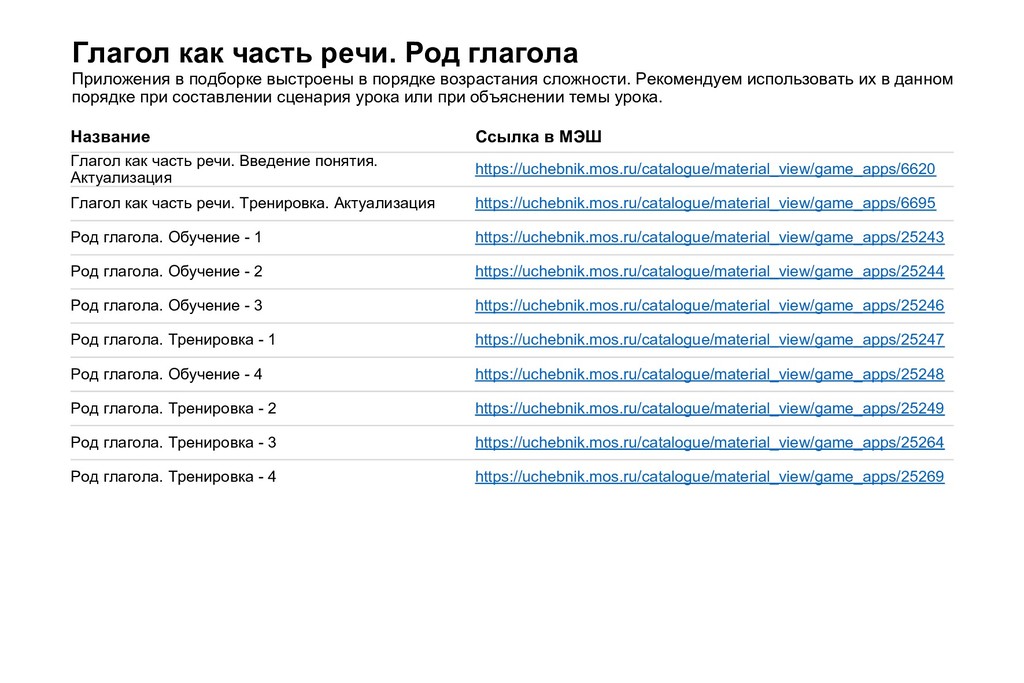The height and width of the screenshot is (683, 1024).
Task: Follow the link ending in 25248
Action: coord(709,374)
